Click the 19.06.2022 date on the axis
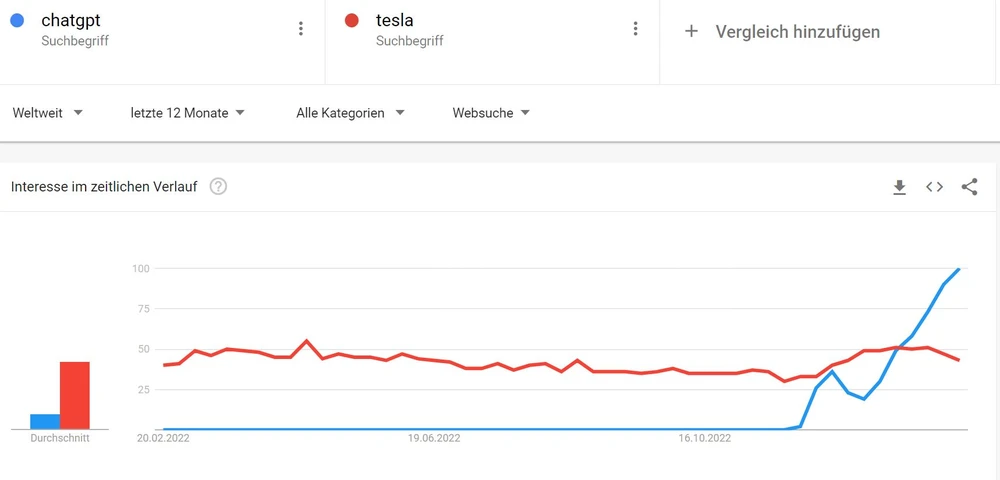Image resolution: width=1000 pixels, height=480 pixels. coord(434,437)
